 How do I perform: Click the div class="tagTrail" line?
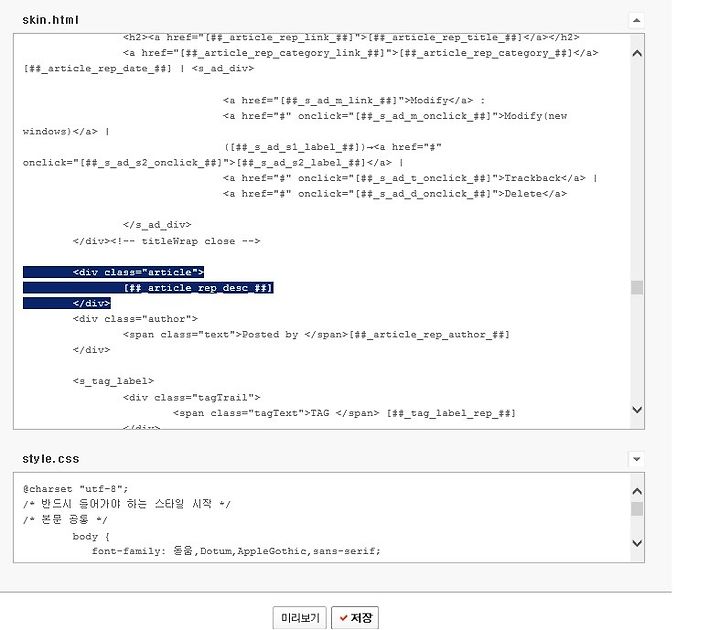[x=191, y=397]
